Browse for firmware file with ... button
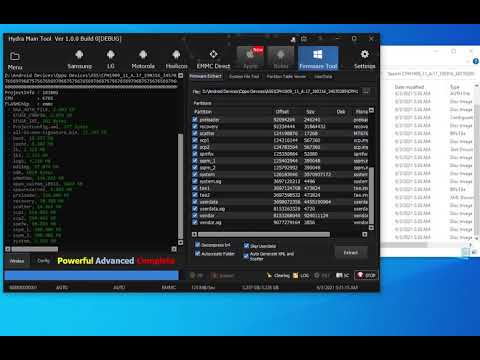 (x=366, y=91)
